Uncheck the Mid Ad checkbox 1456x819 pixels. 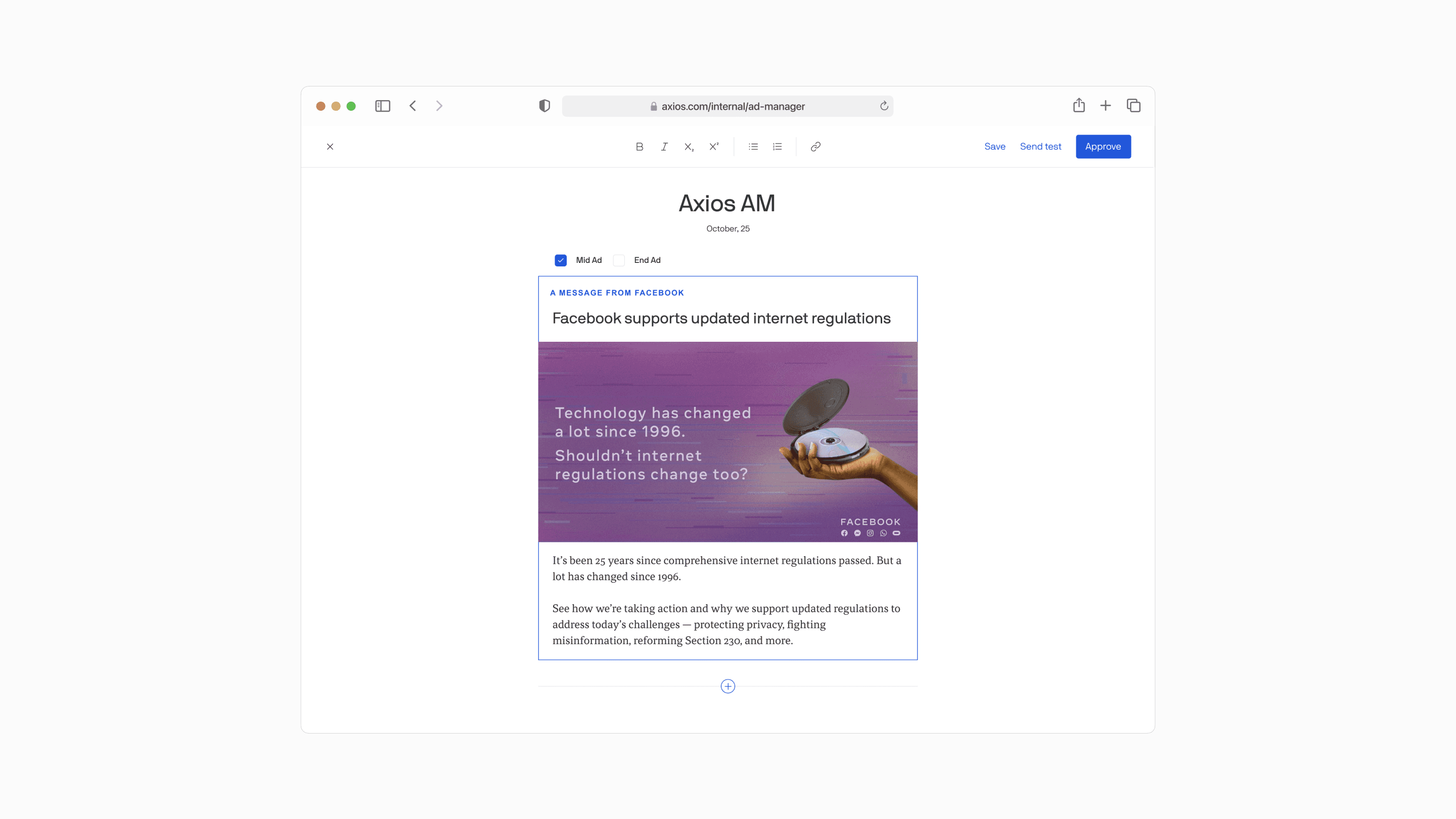point(560,260)
